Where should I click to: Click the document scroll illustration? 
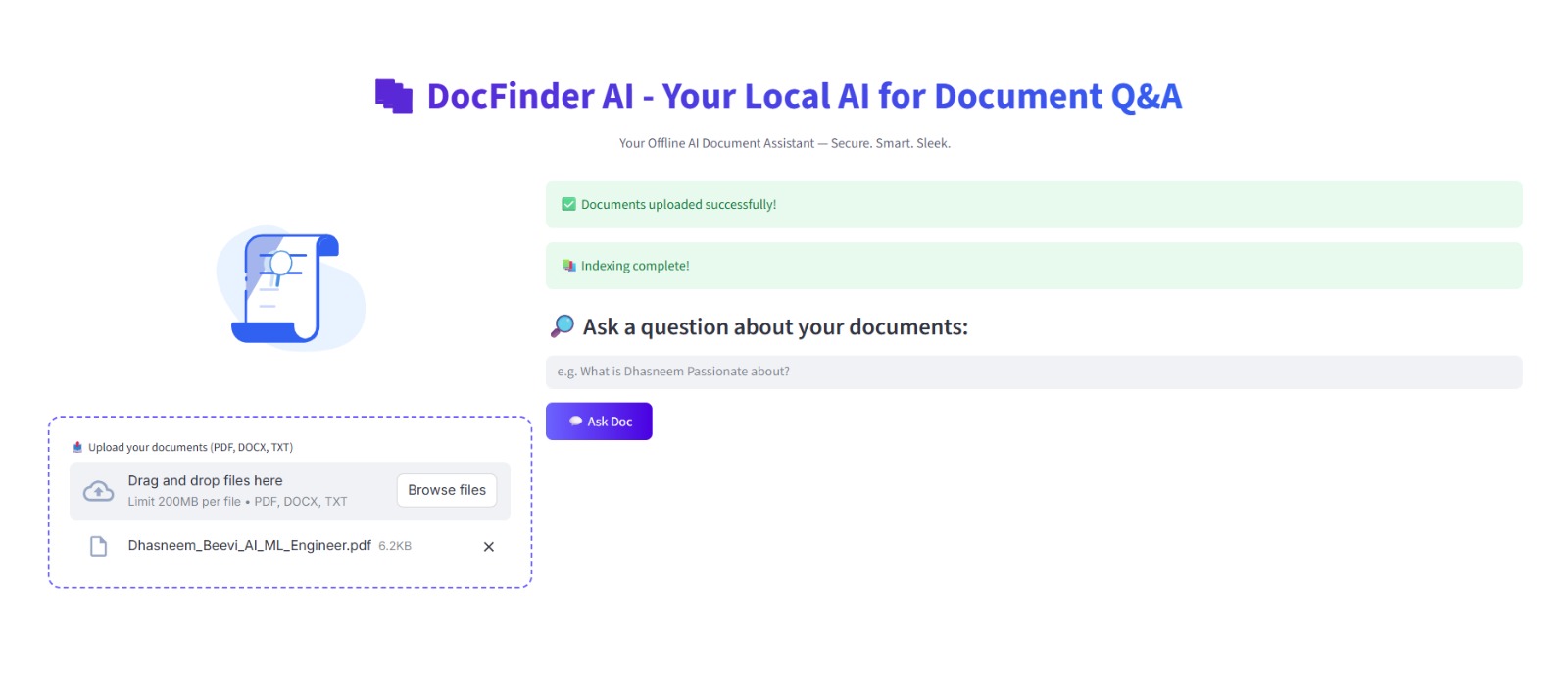(x=290, y=288)
